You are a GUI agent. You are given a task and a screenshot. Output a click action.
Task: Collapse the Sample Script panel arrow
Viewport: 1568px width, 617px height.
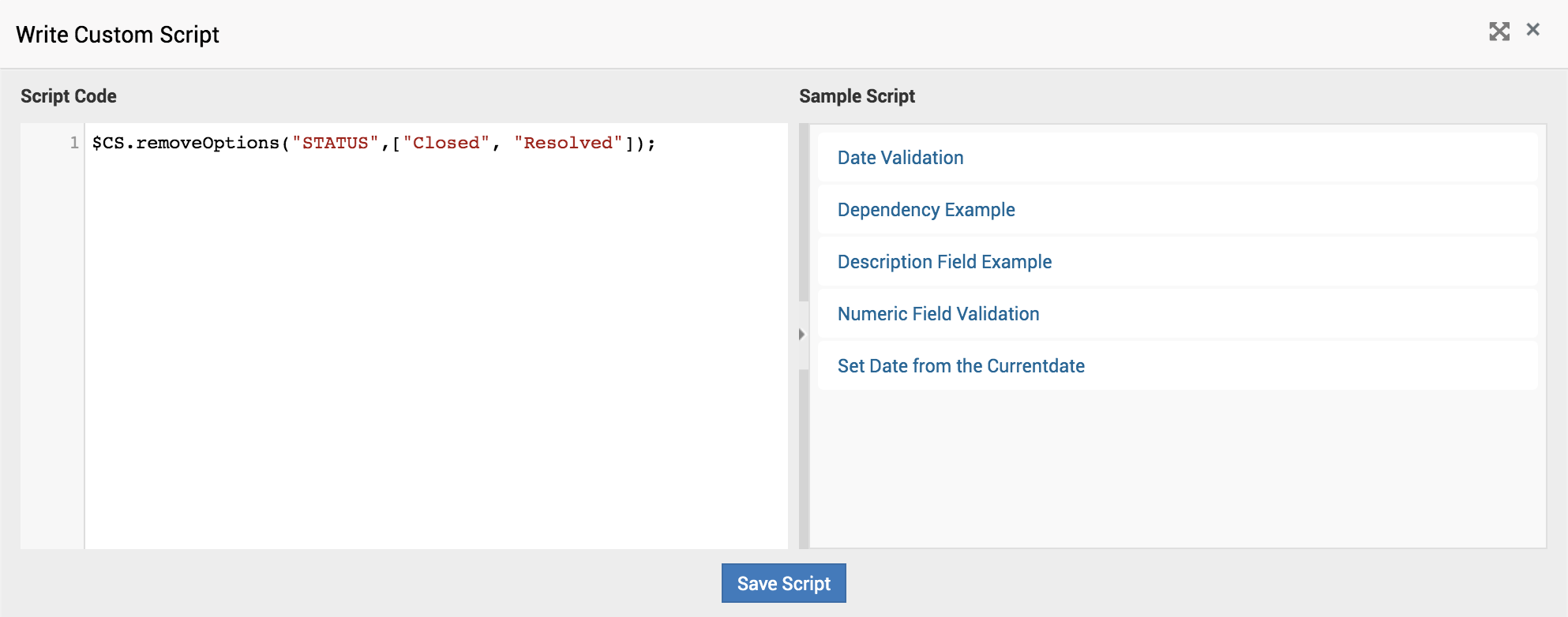(801, 335)
